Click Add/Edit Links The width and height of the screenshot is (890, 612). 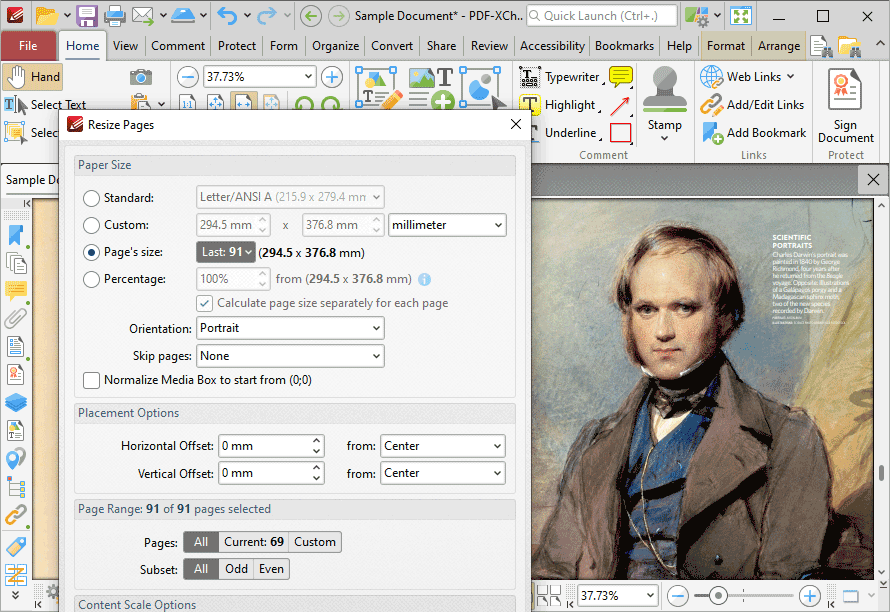click(753, 105)
